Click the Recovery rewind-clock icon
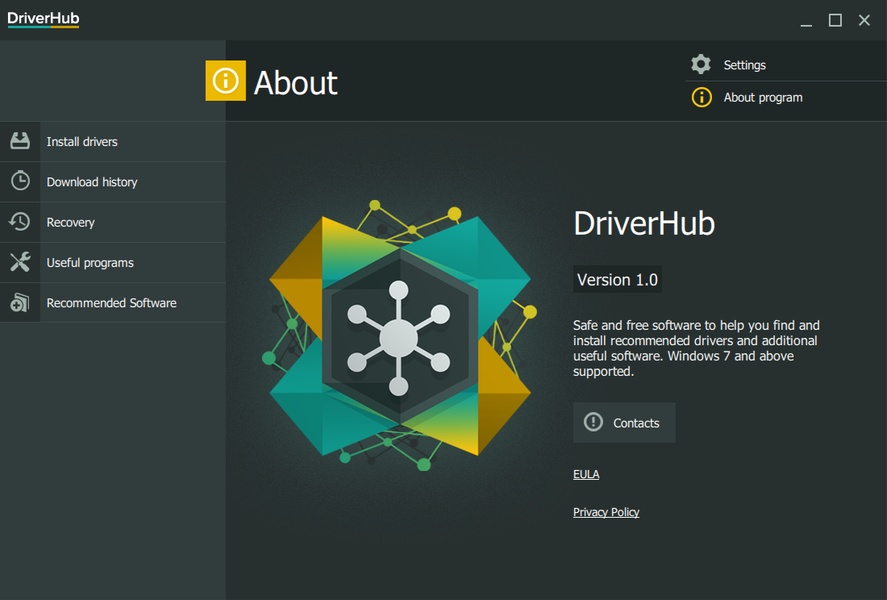 pyautogui.click(x=20, y=222)
